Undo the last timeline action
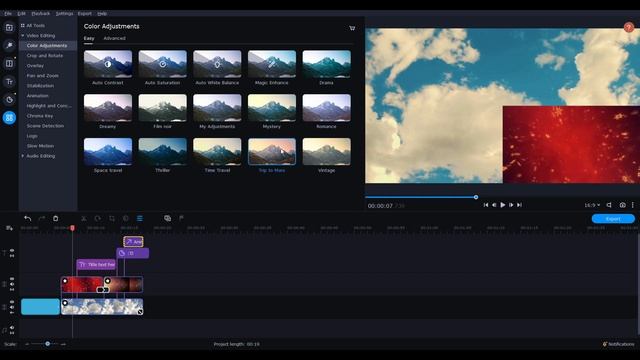The height and width of the screenshot is (360, 640). point(27,218)
